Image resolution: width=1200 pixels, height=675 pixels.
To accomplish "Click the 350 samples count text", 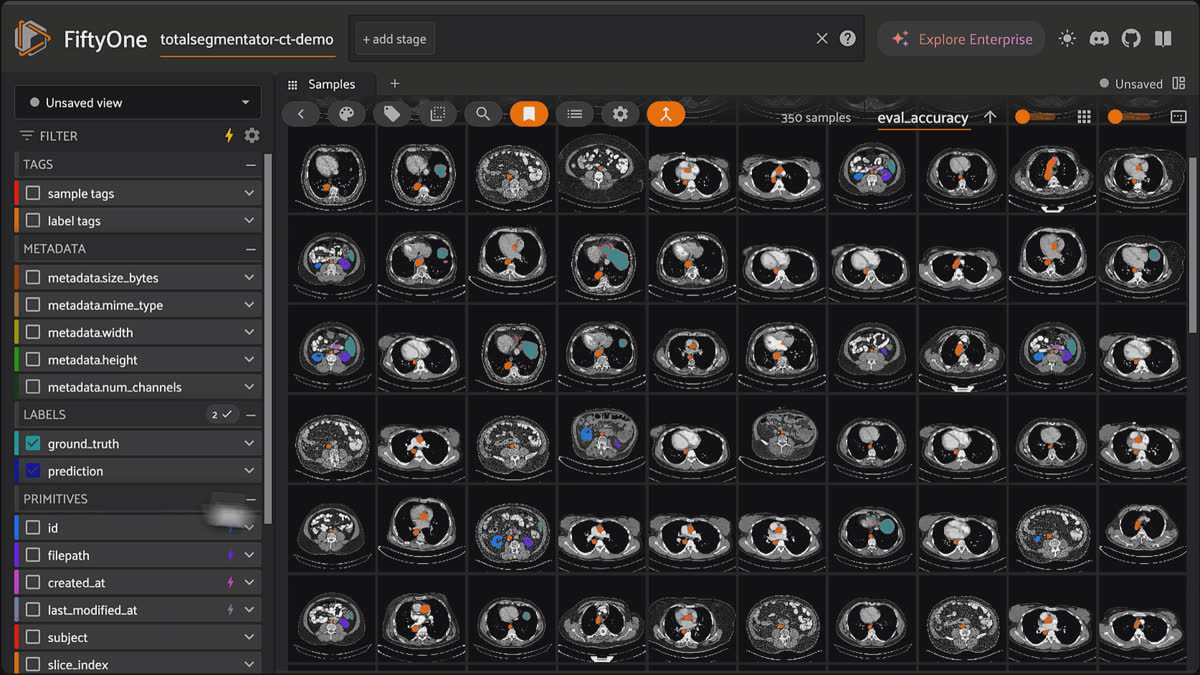I will tap(816, 118).
